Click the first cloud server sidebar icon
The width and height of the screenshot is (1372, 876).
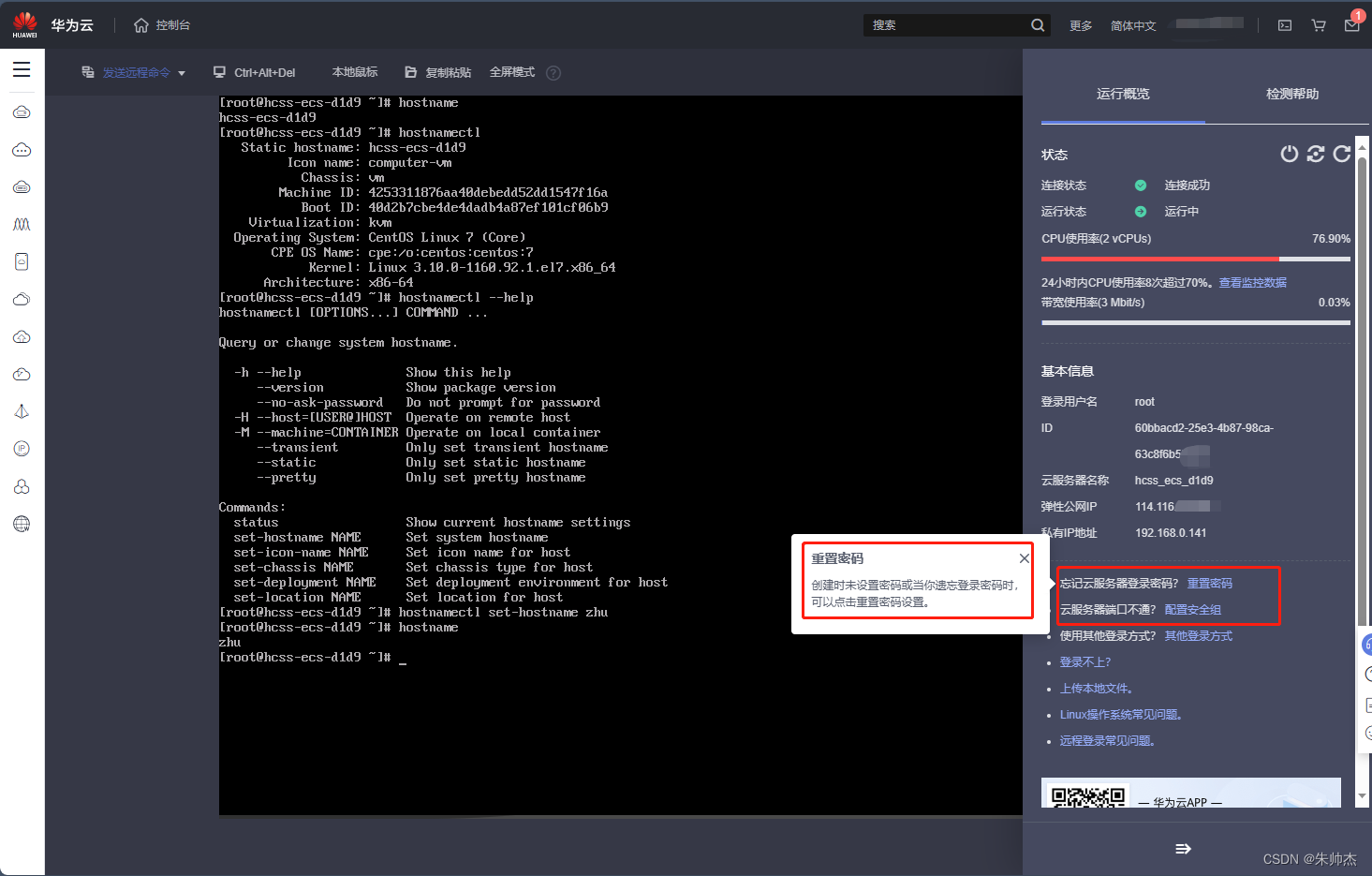coord(22,111)
